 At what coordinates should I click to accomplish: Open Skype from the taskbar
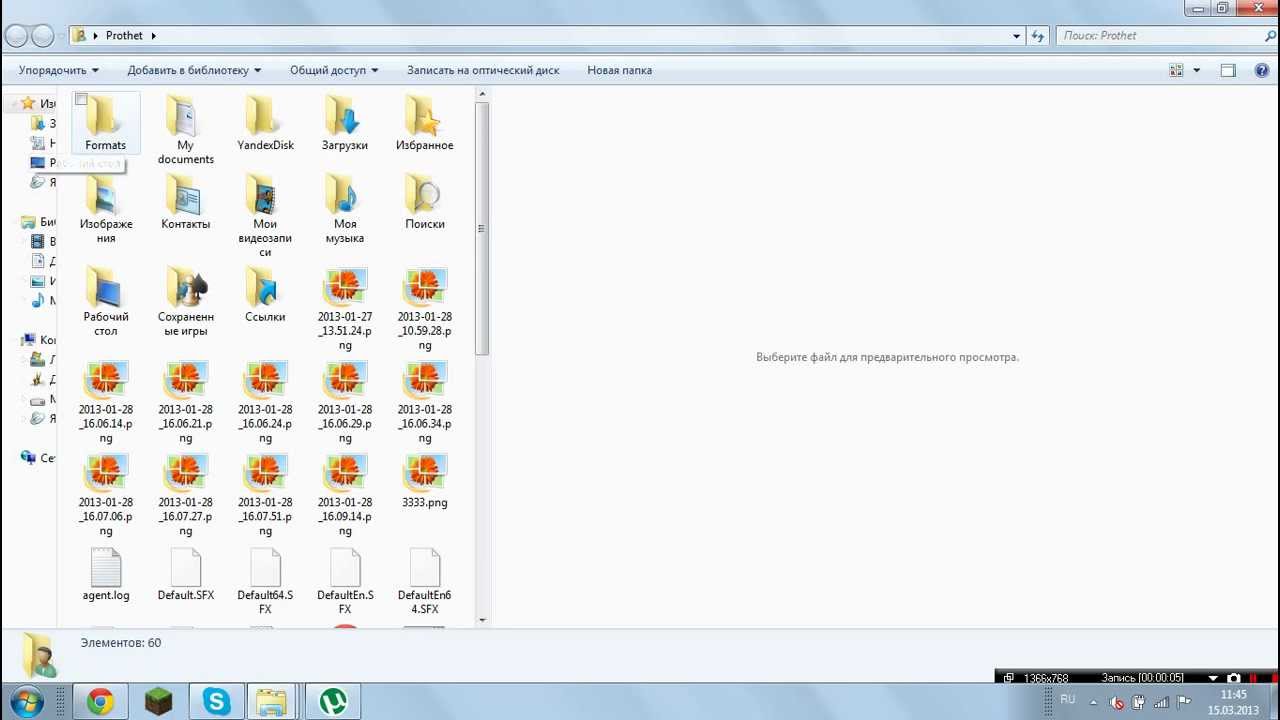216,702
